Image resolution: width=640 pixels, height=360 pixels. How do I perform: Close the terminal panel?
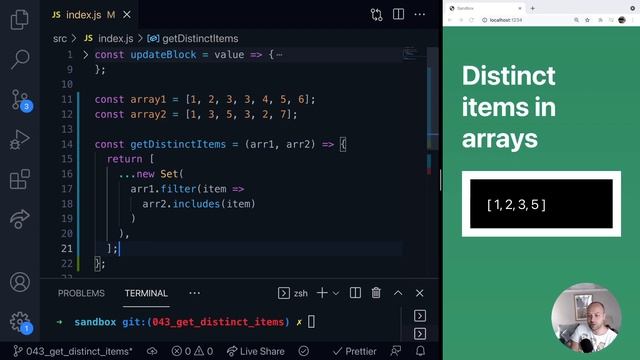pyautogui.click(x=420, y=293)
